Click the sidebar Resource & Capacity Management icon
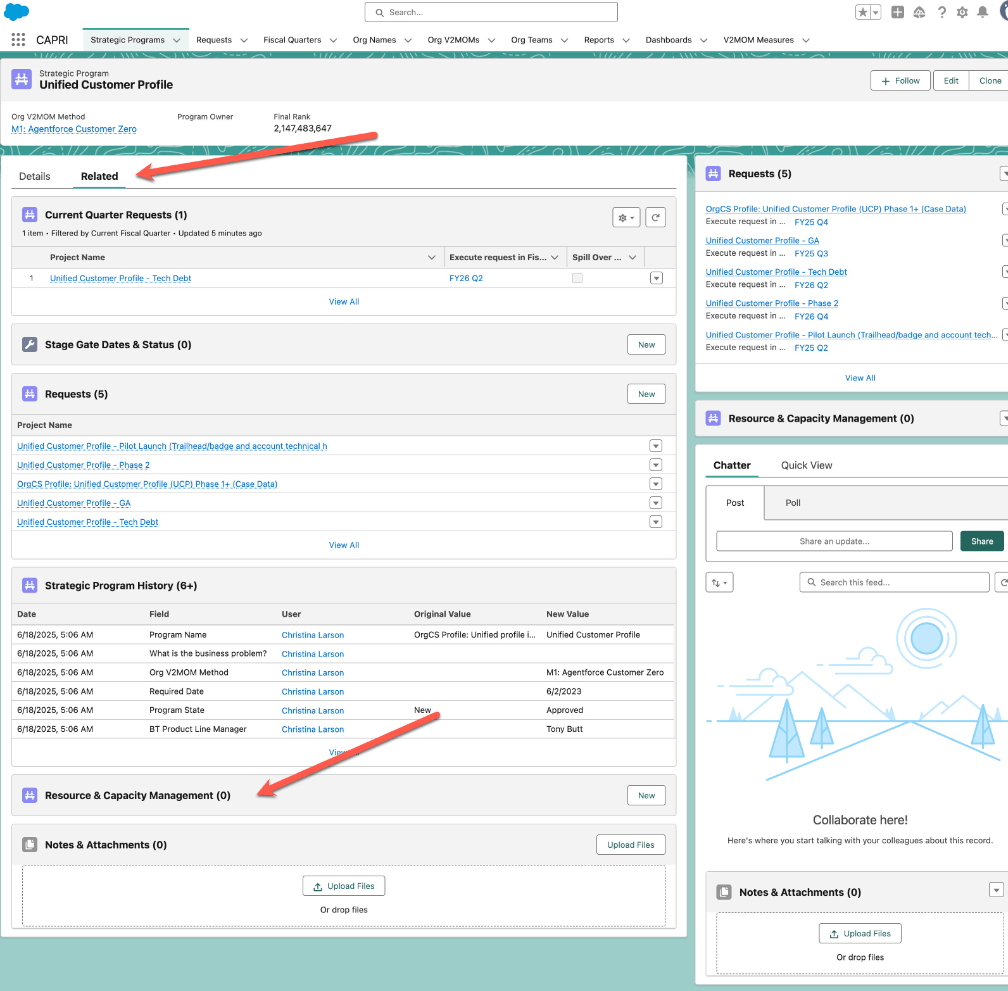 [713, 418]
